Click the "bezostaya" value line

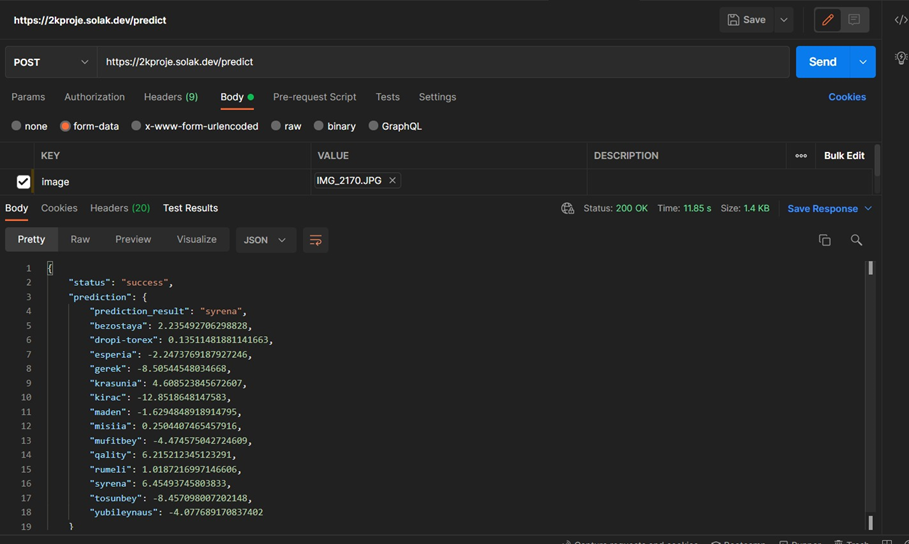coord(170,325)
